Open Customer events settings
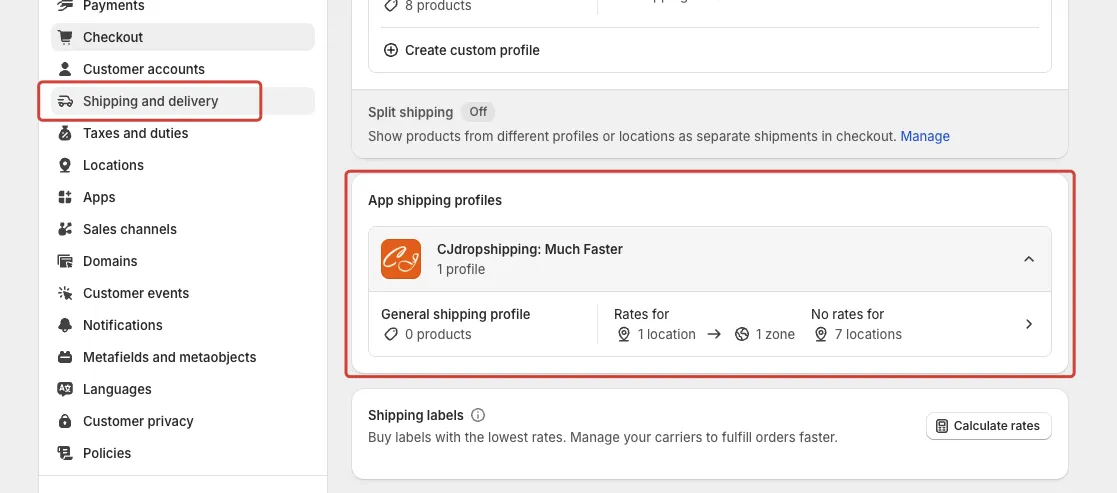 136,293
